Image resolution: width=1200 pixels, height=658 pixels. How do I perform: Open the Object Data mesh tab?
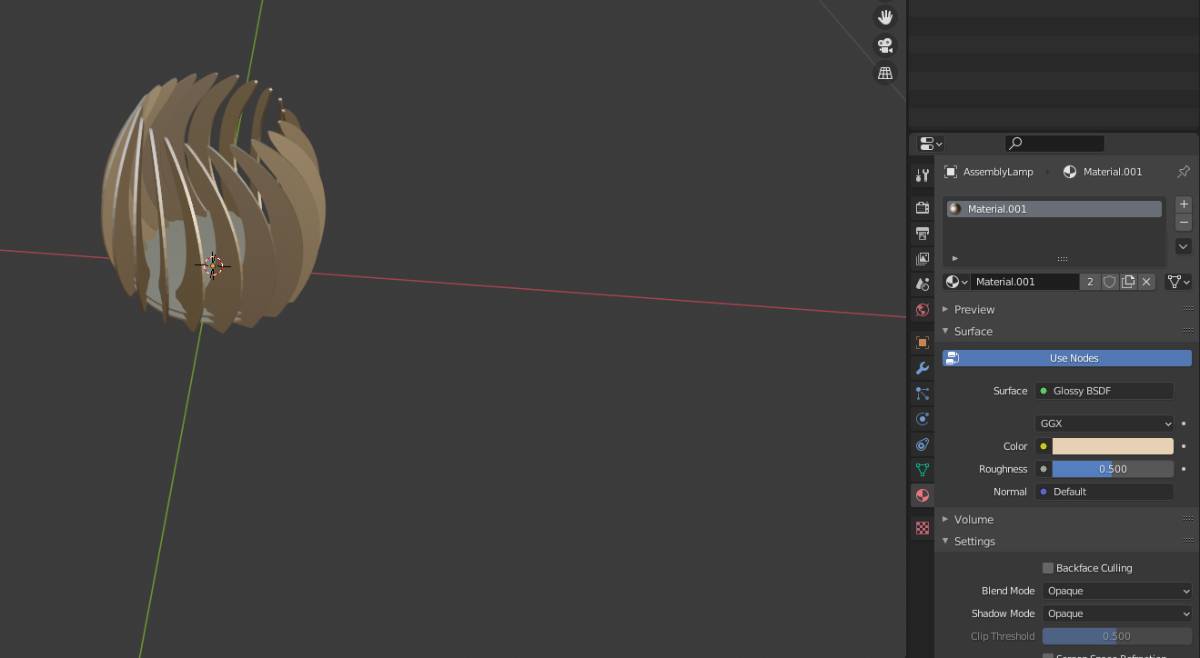(x=922, y=469)
